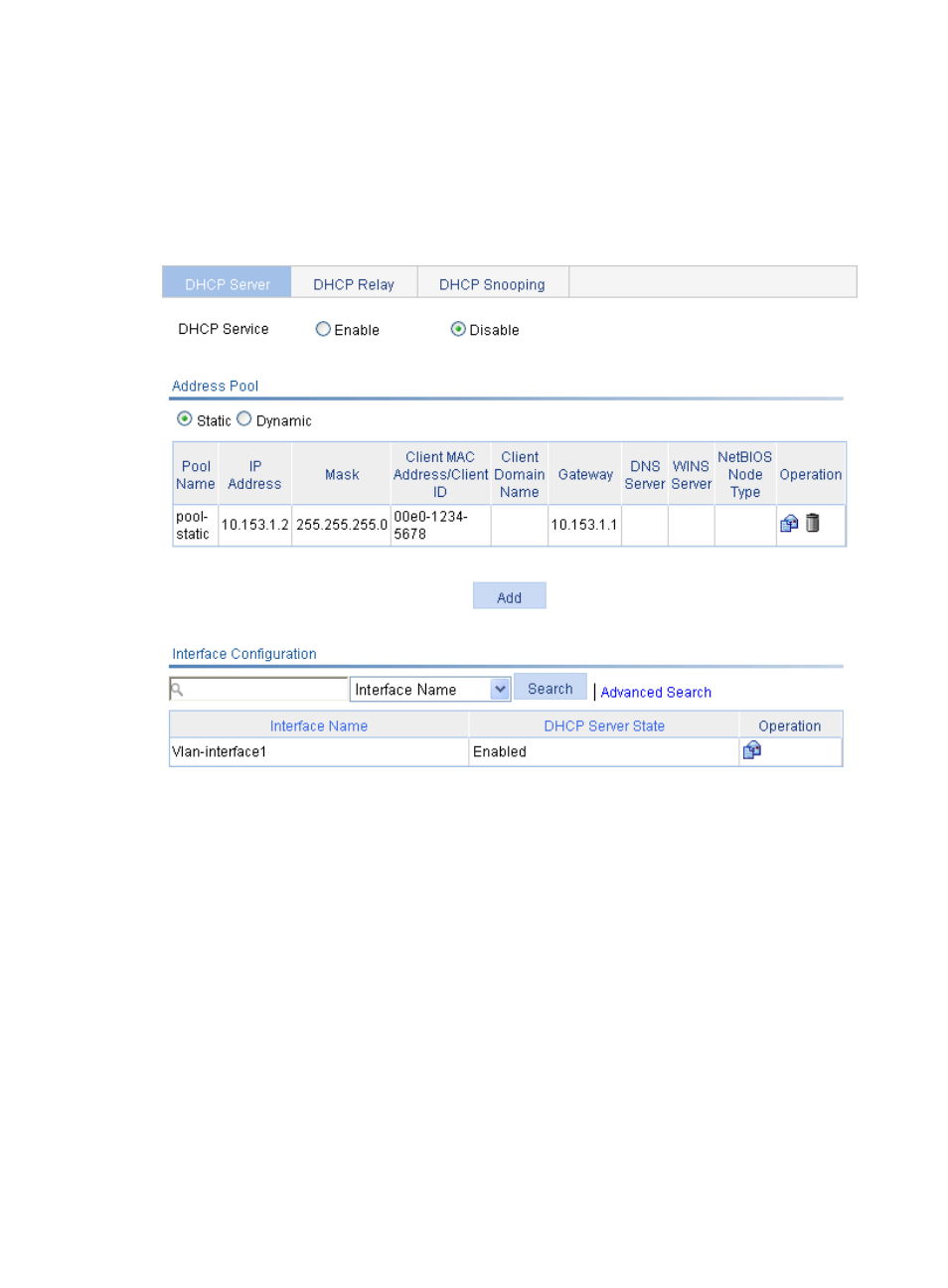The image size is (948, 1288).
Task: Expand the Interface Name search dropdown
Action: pyautogui.click(x=500, y=689)
